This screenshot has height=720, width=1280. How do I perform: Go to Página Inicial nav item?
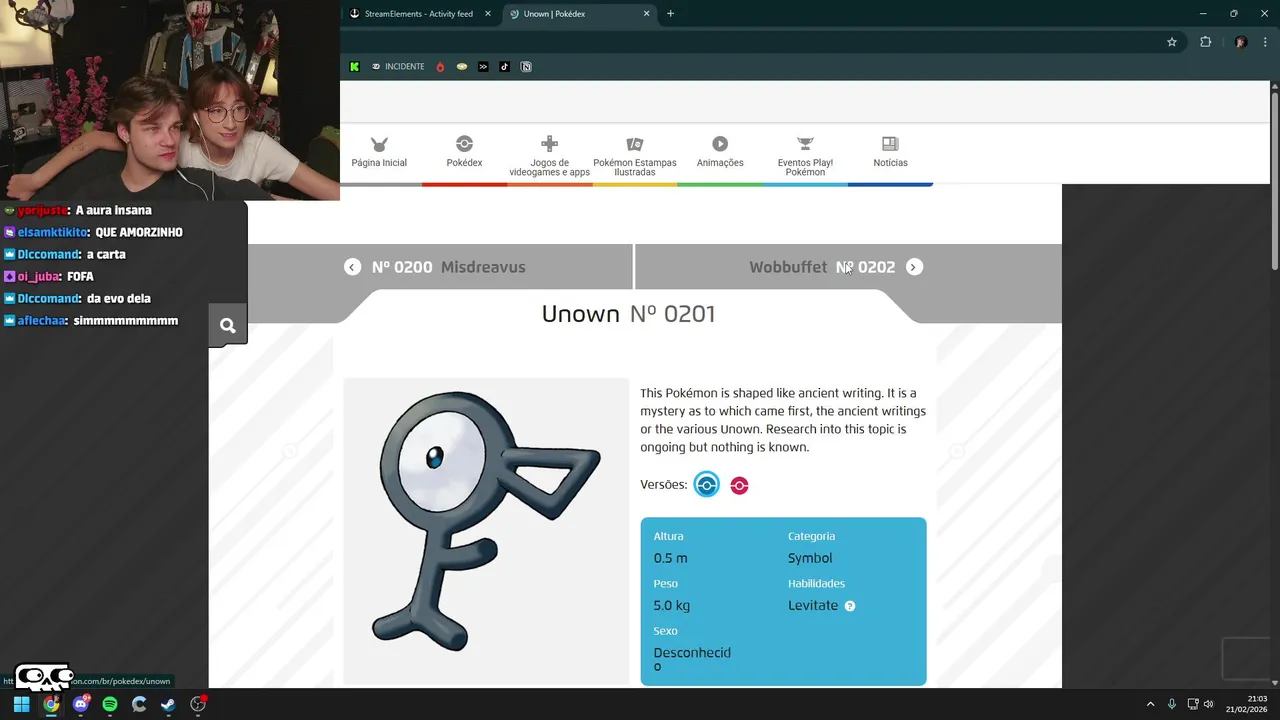379,153
